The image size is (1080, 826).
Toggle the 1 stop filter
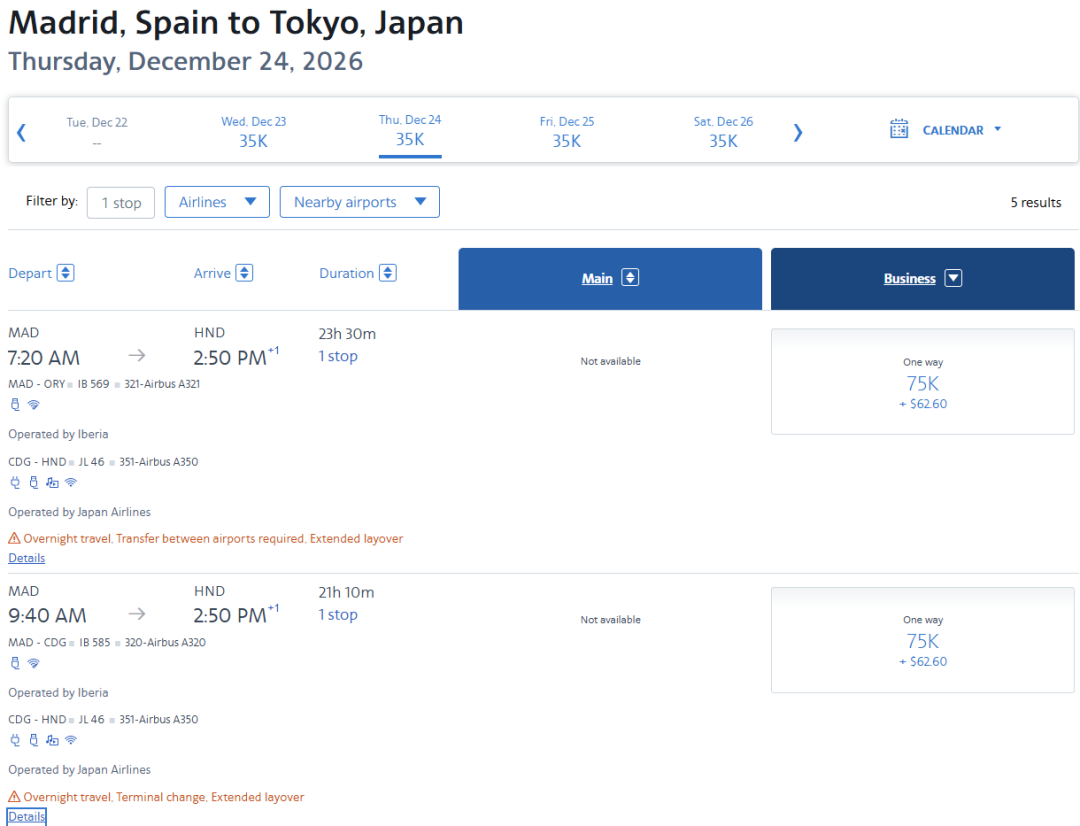click(x=121, y=203)
